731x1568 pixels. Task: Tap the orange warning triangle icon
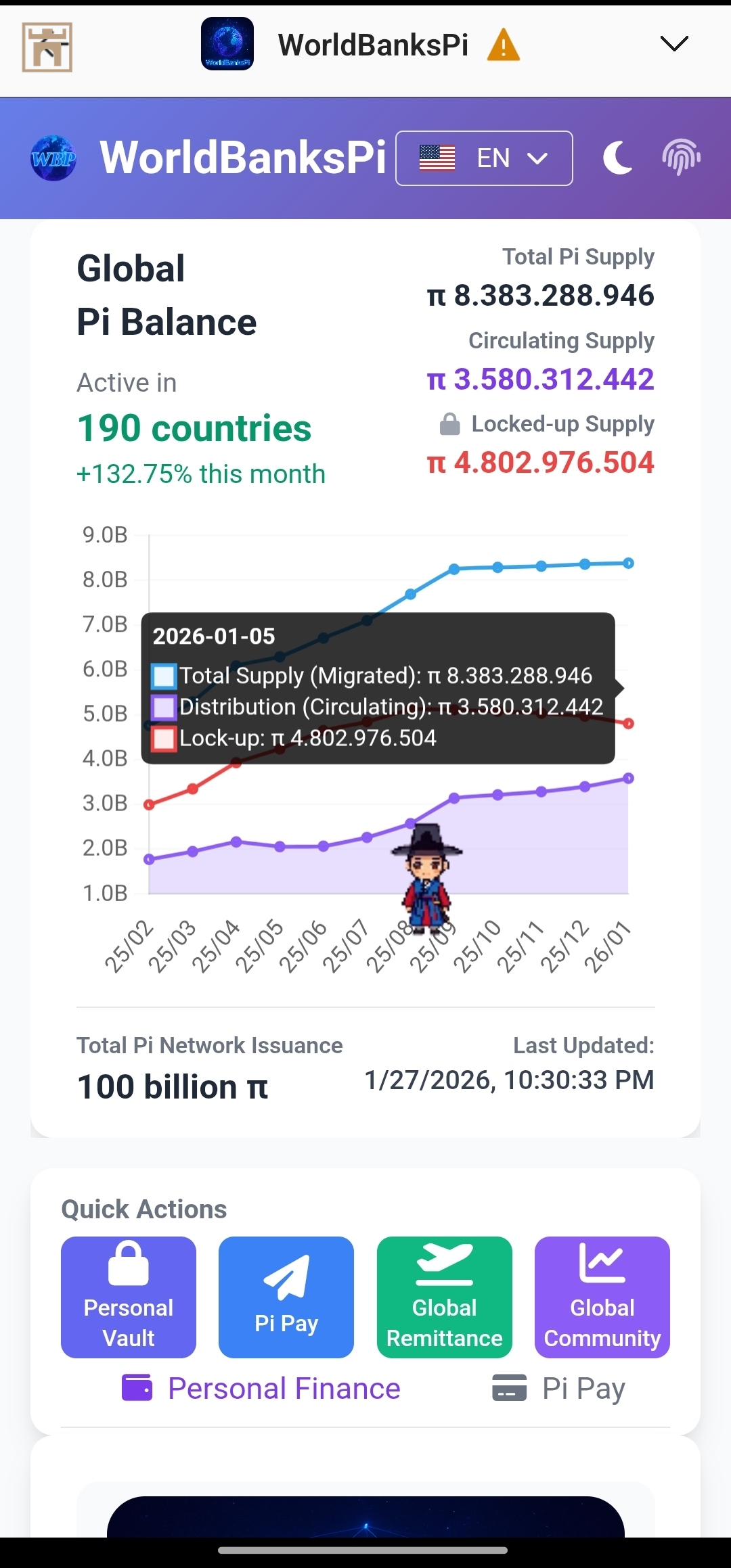[504, 45]
